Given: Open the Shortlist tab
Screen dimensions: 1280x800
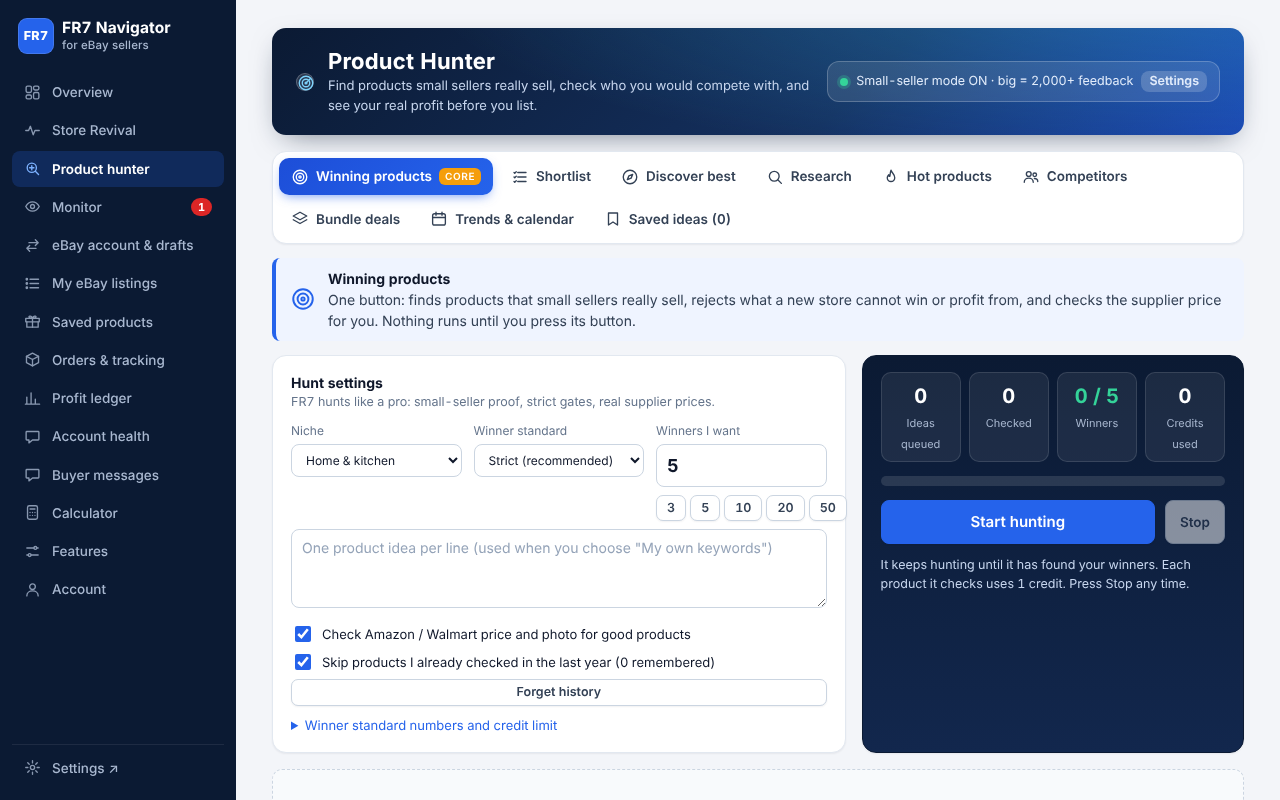Looking at the screenshot, I should 552,176.
